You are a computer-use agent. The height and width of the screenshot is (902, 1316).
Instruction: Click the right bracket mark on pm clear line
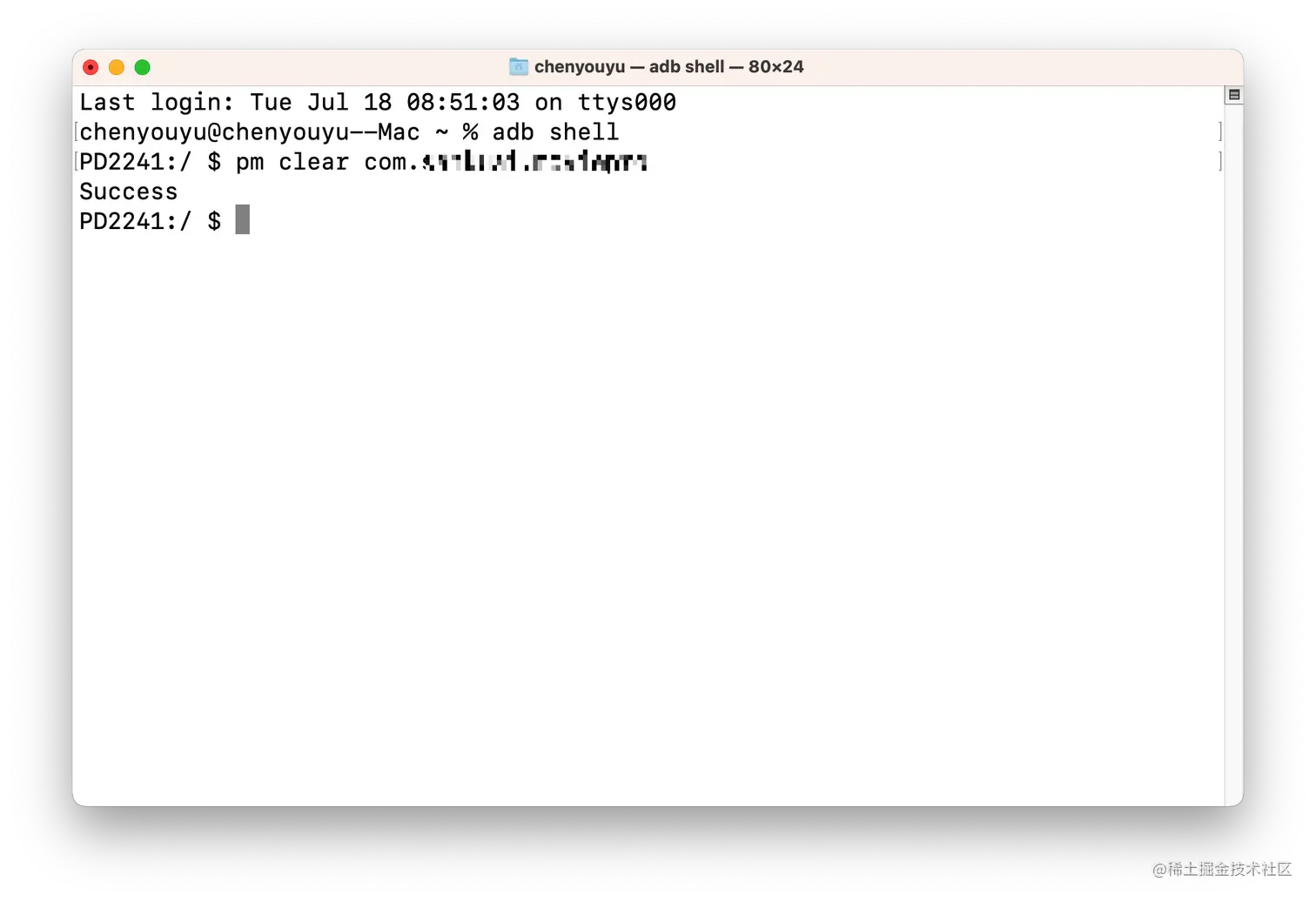(1219, 161)
